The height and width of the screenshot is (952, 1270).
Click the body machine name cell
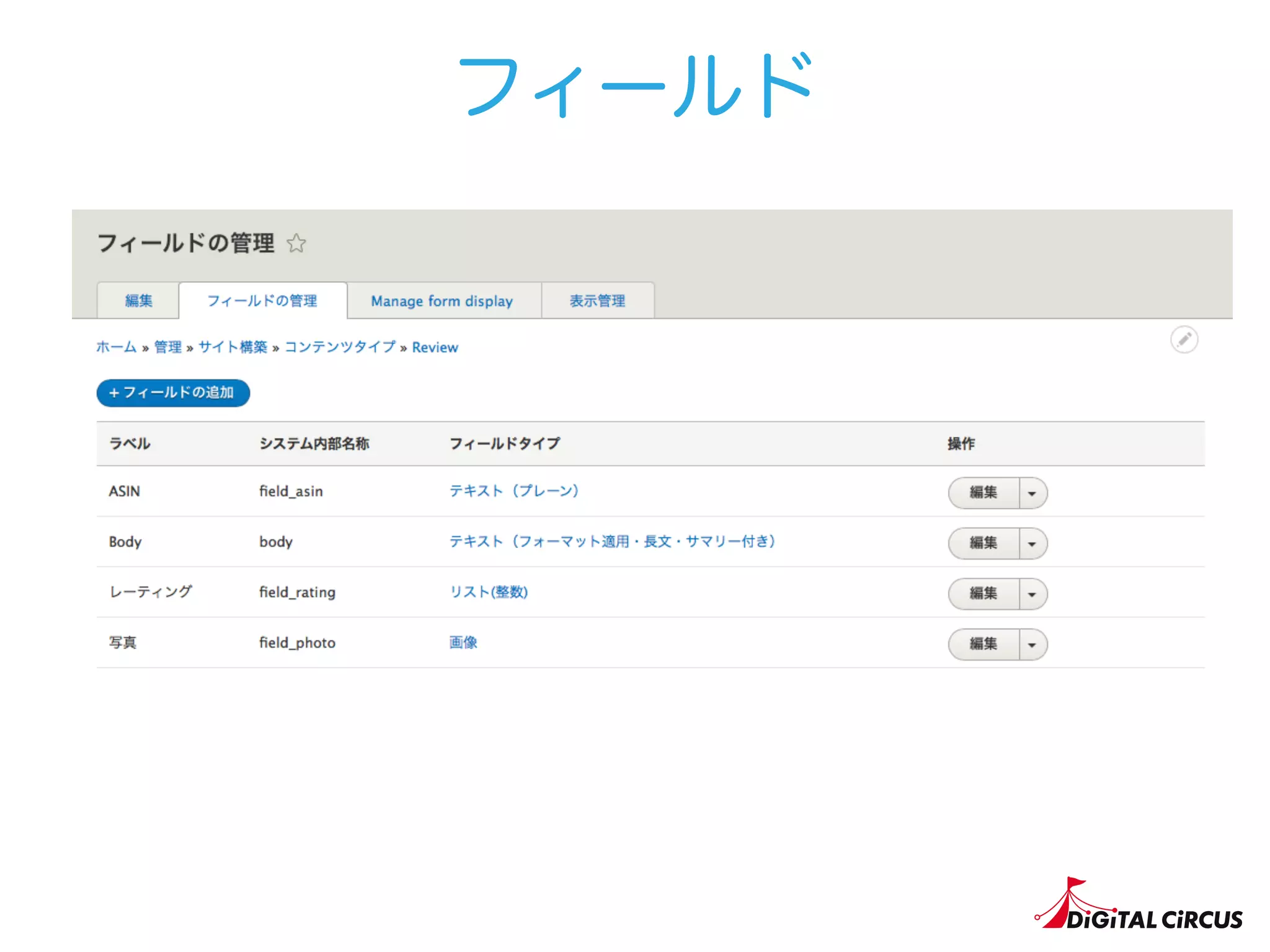[276, 542]
